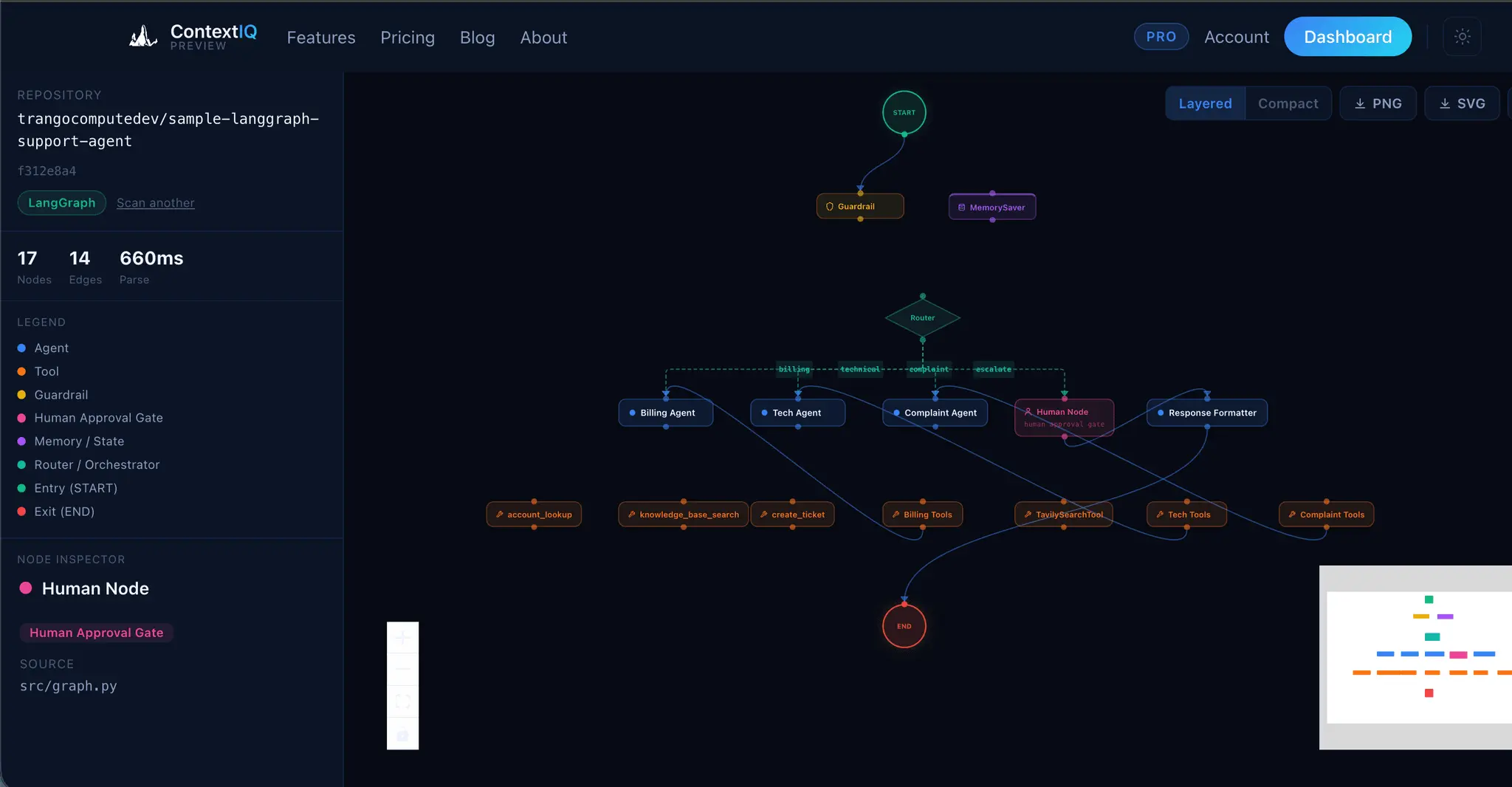Open the Pricing page
This screenshot has width=1512, height=787.
[407, 38]
